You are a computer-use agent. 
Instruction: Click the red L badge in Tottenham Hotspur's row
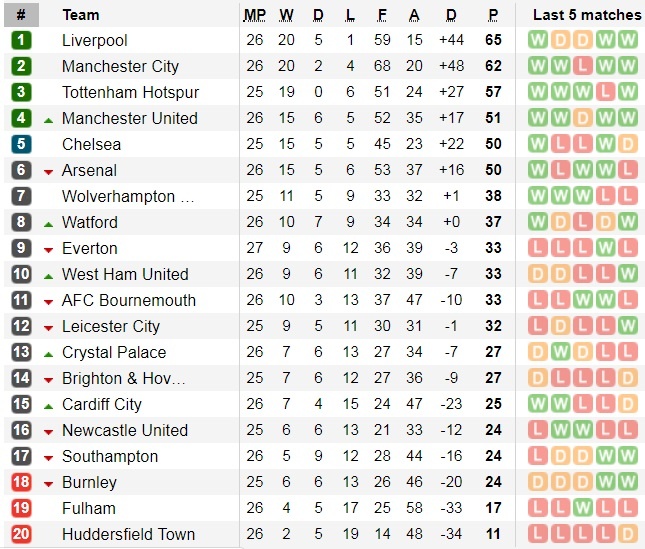[x=605, y=93]
